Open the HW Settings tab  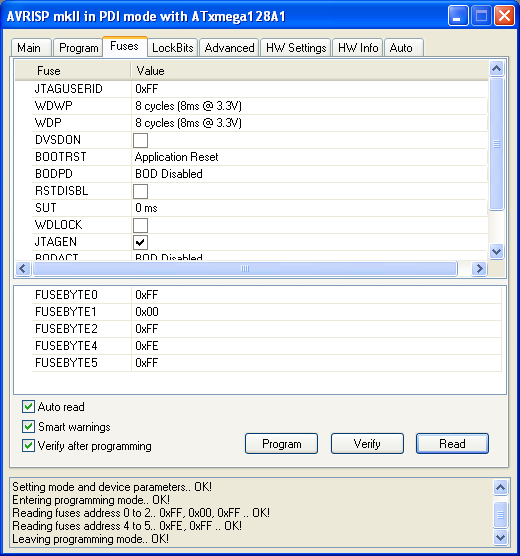pyautogui.click(x=296, y=48)
